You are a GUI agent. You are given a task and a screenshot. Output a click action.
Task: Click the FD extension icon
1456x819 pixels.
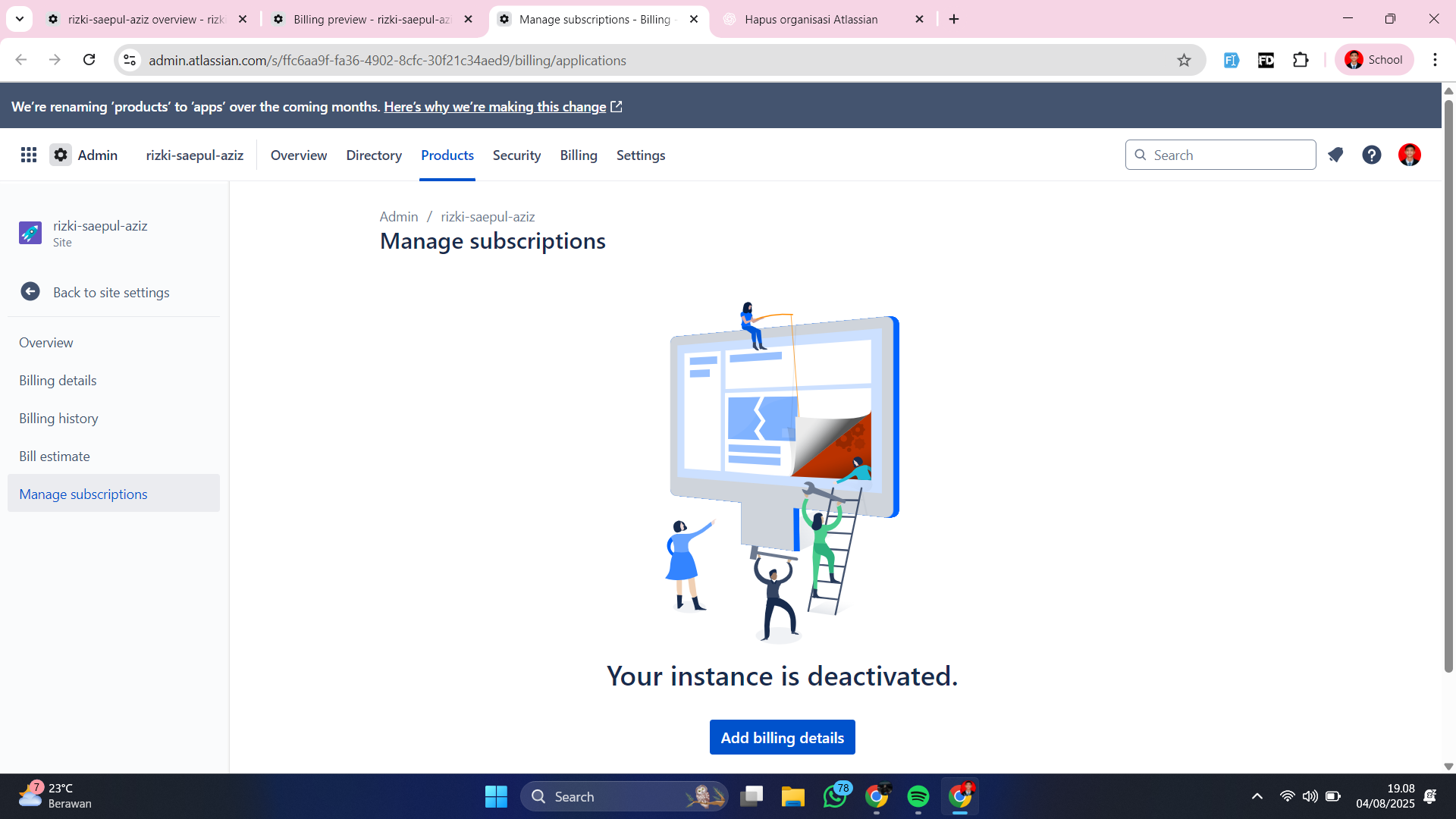(x=1266, y=60)
